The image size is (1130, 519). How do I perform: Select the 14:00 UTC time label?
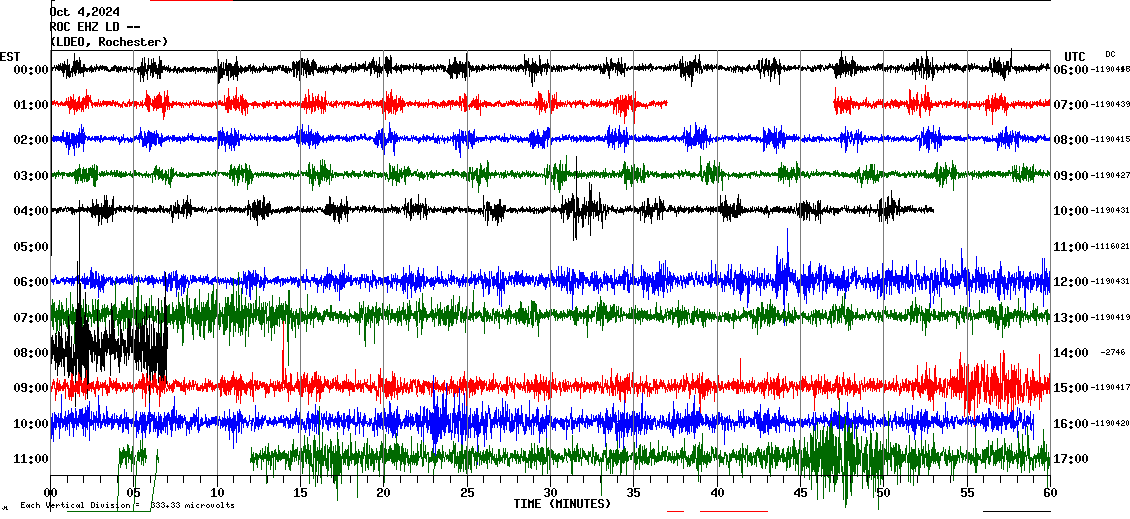[1070, 353]
